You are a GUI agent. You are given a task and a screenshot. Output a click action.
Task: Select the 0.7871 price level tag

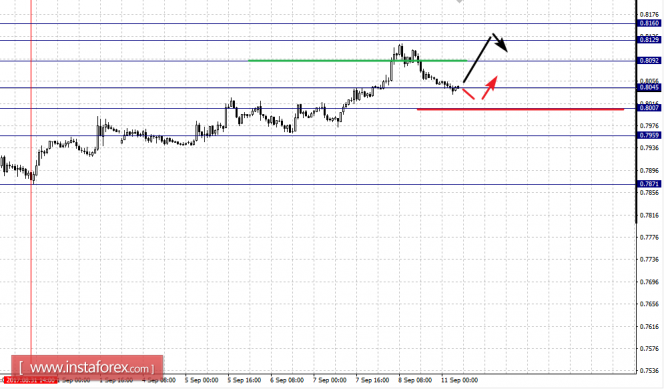tap(649, 184)
